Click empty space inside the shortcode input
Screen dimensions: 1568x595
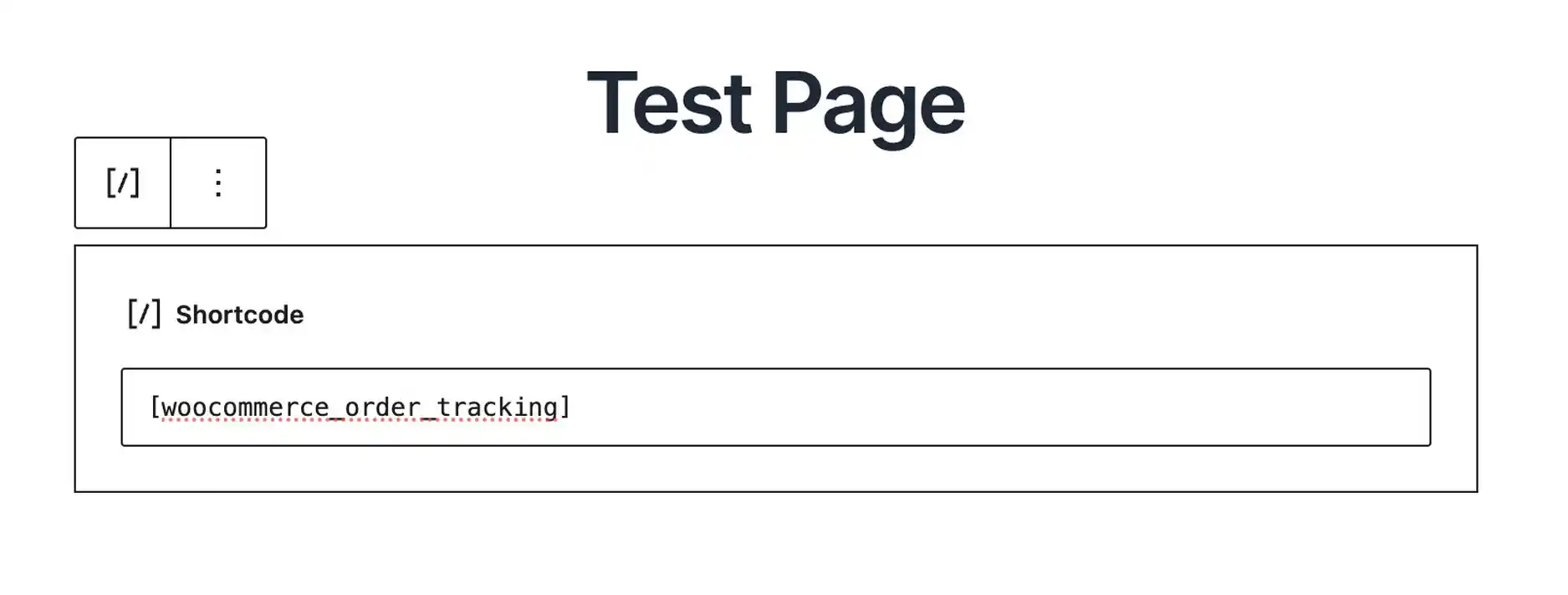(1004, 408)
